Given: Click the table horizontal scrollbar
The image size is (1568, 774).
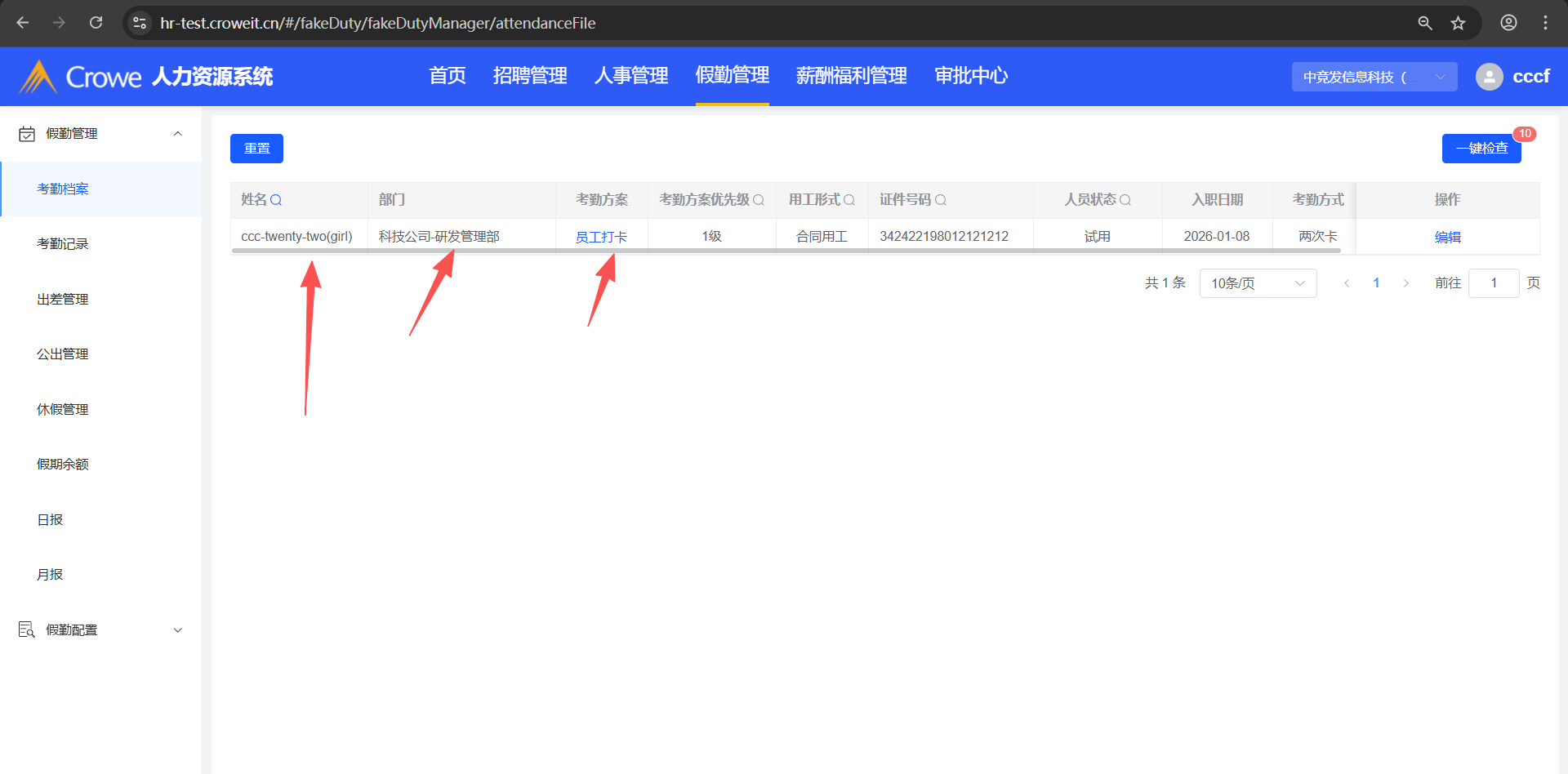Looking at the screenshot, I should [786, 251].
